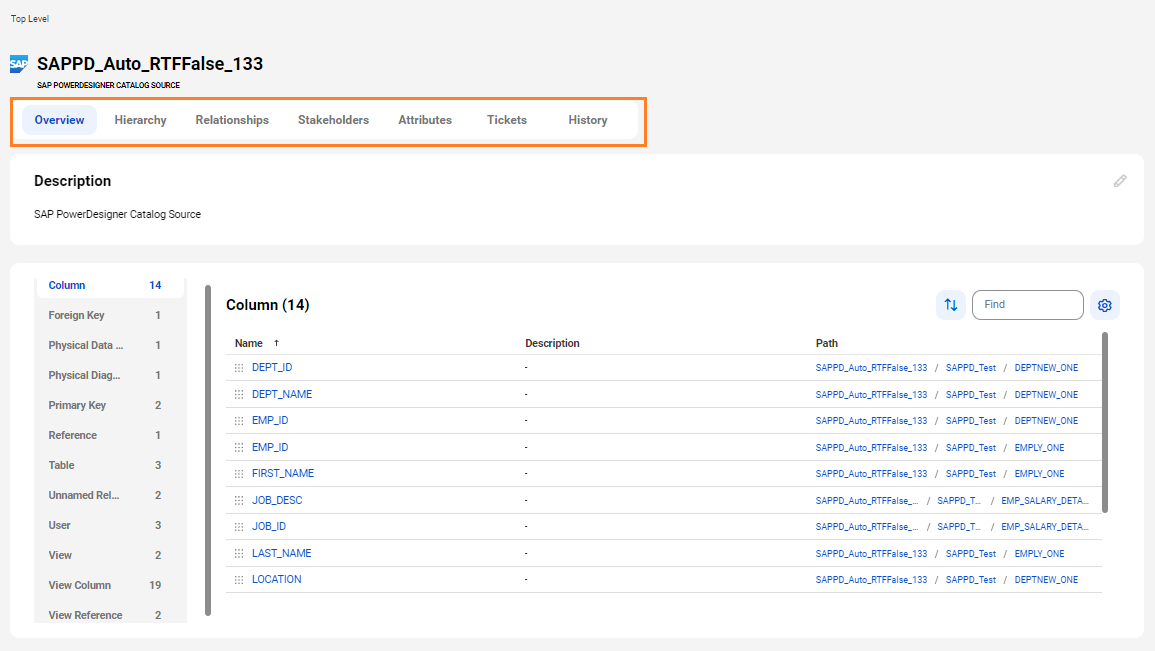Image resolution: width=1155 pixels, height=651 pixels.
Task: Open the History tab
Action: click(x=588, y=120)
